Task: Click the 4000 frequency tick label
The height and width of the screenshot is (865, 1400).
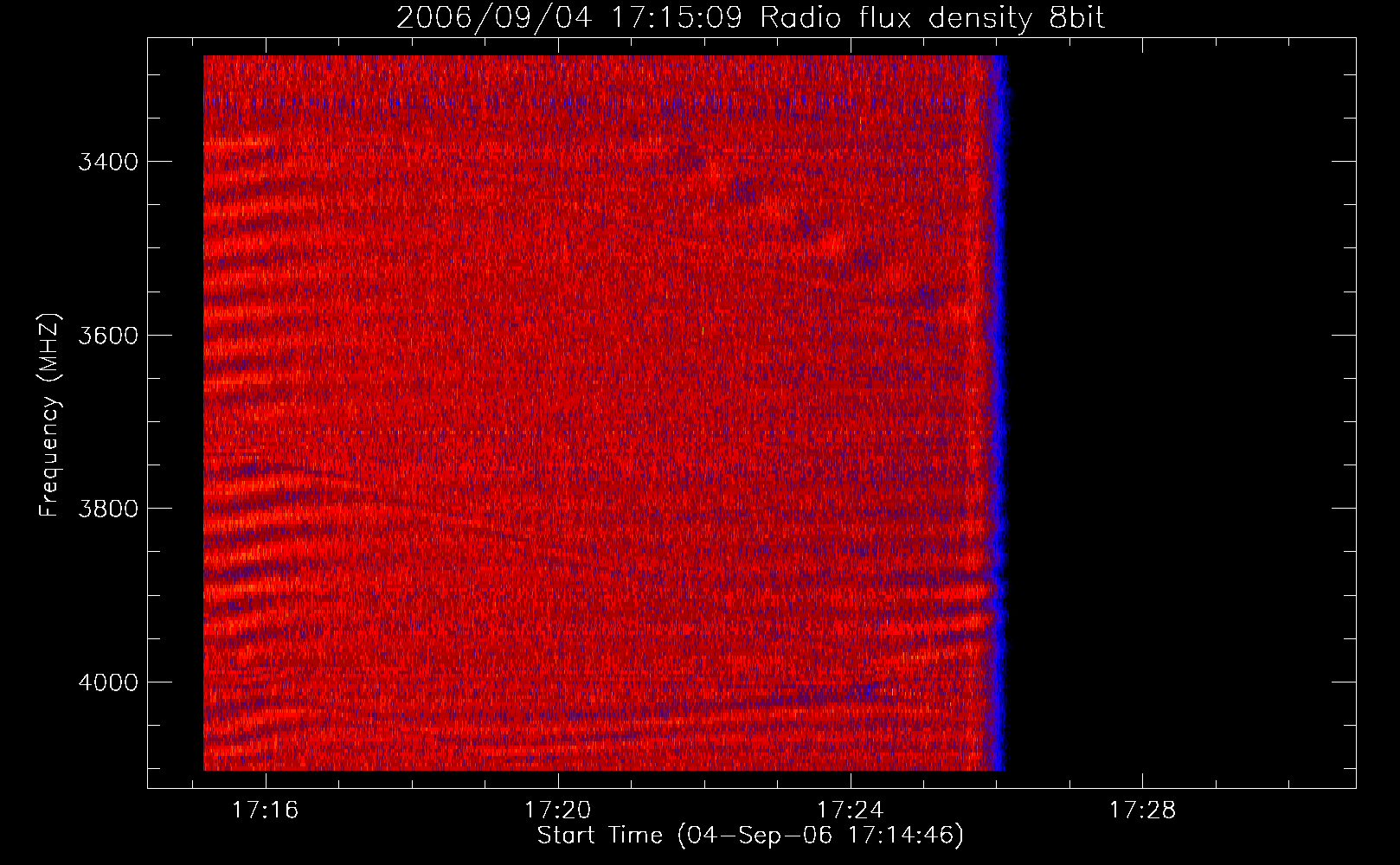Action: (x=108, y=682)
